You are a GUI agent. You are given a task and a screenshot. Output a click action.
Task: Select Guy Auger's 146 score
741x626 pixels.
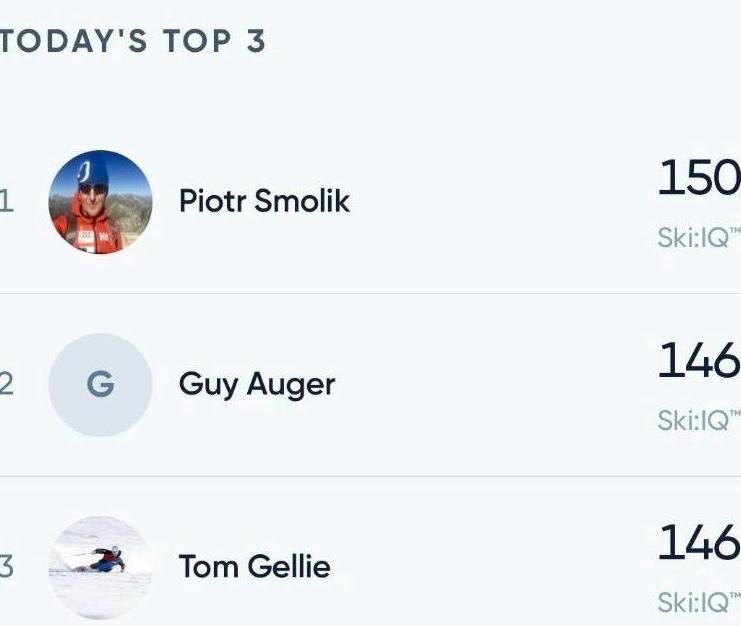699,360
